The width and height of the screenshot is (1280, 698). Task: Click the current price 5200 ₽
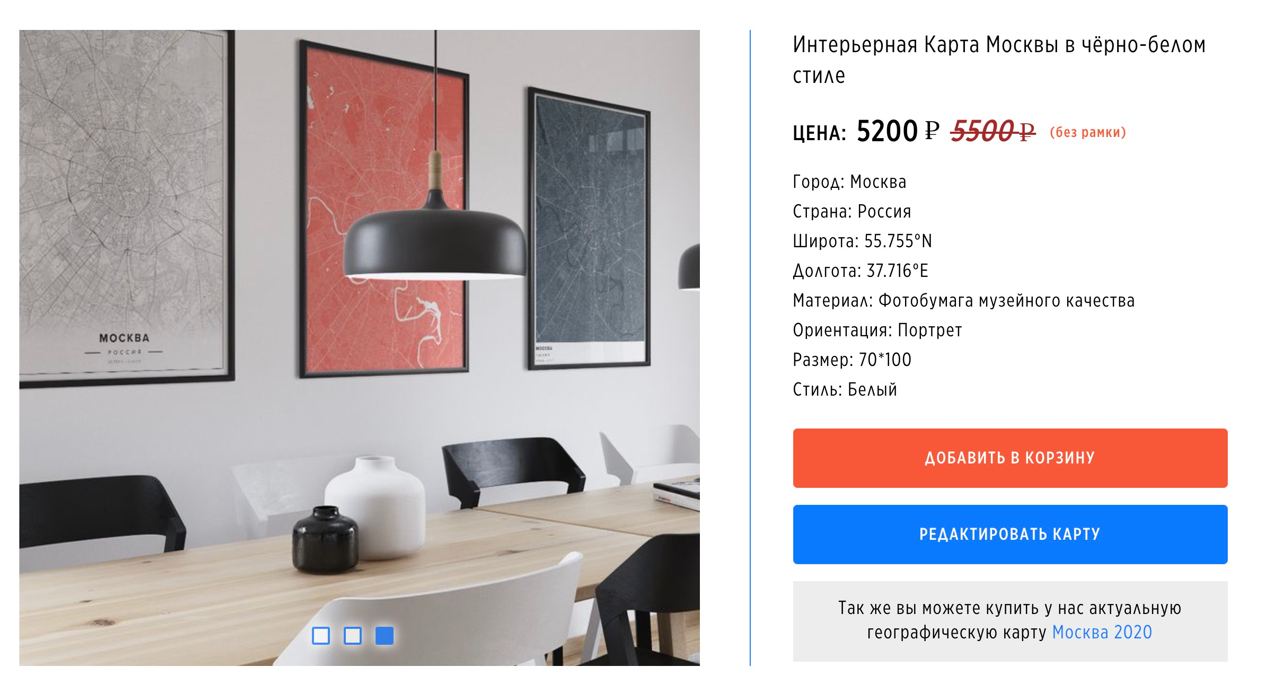point(898,131)
